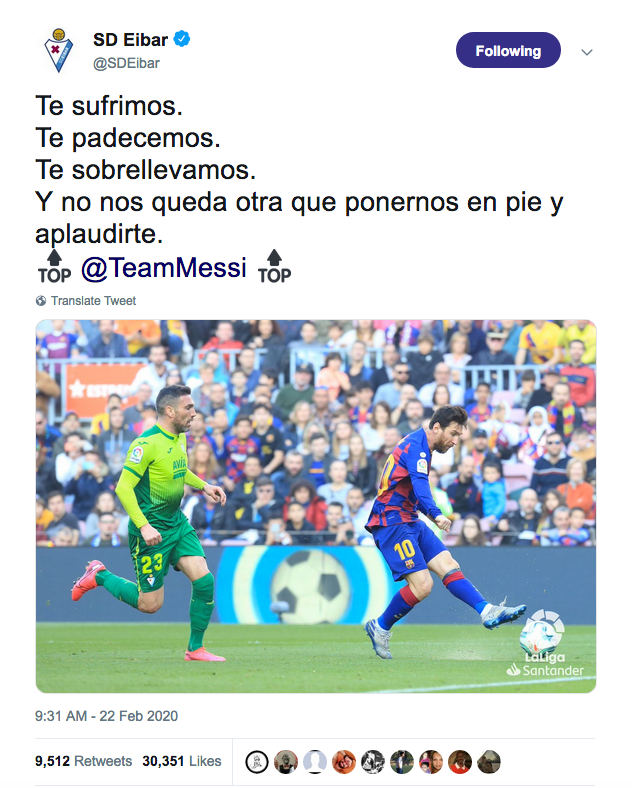View the 9,512 Retweets list

(x=83, y=761)
